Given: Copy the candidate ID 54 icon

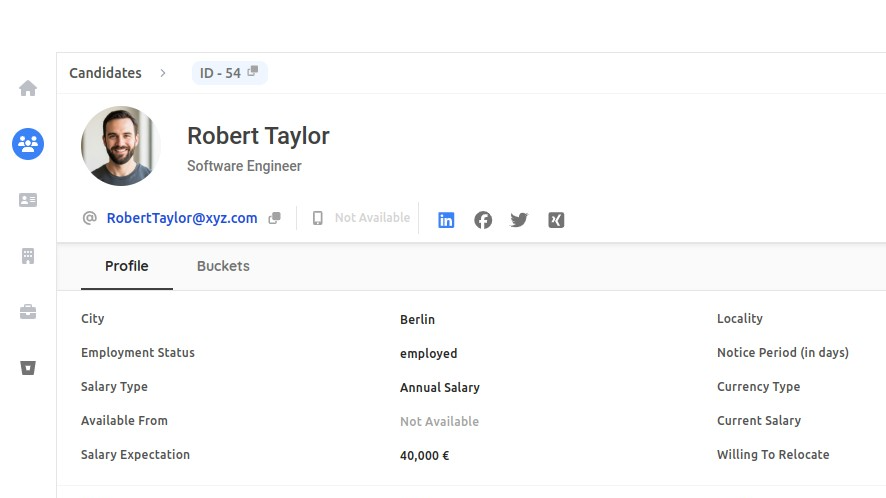Looking at the screenshot, I should coord(253,72).
